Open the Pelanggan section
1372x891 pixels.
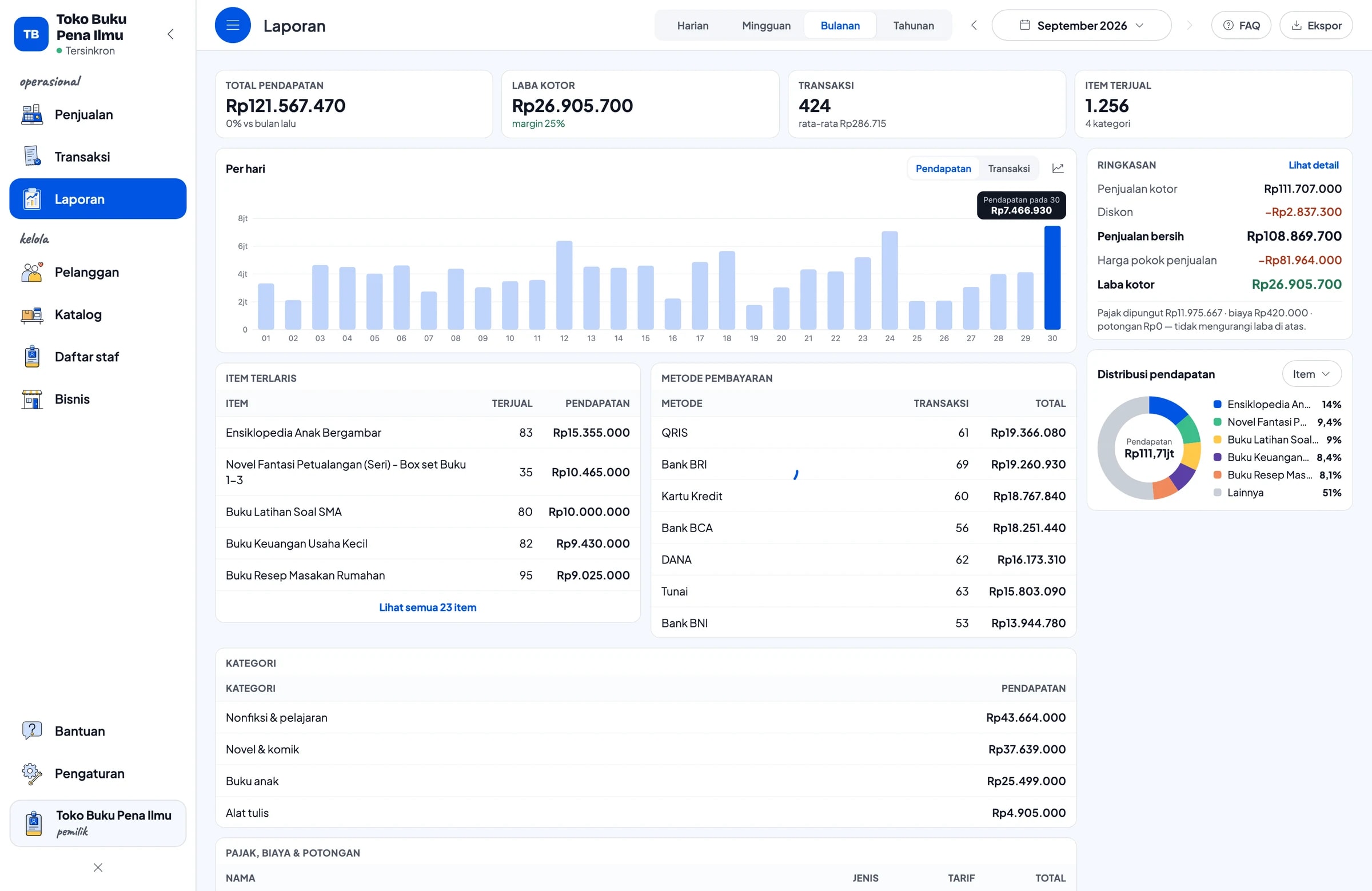98,272
